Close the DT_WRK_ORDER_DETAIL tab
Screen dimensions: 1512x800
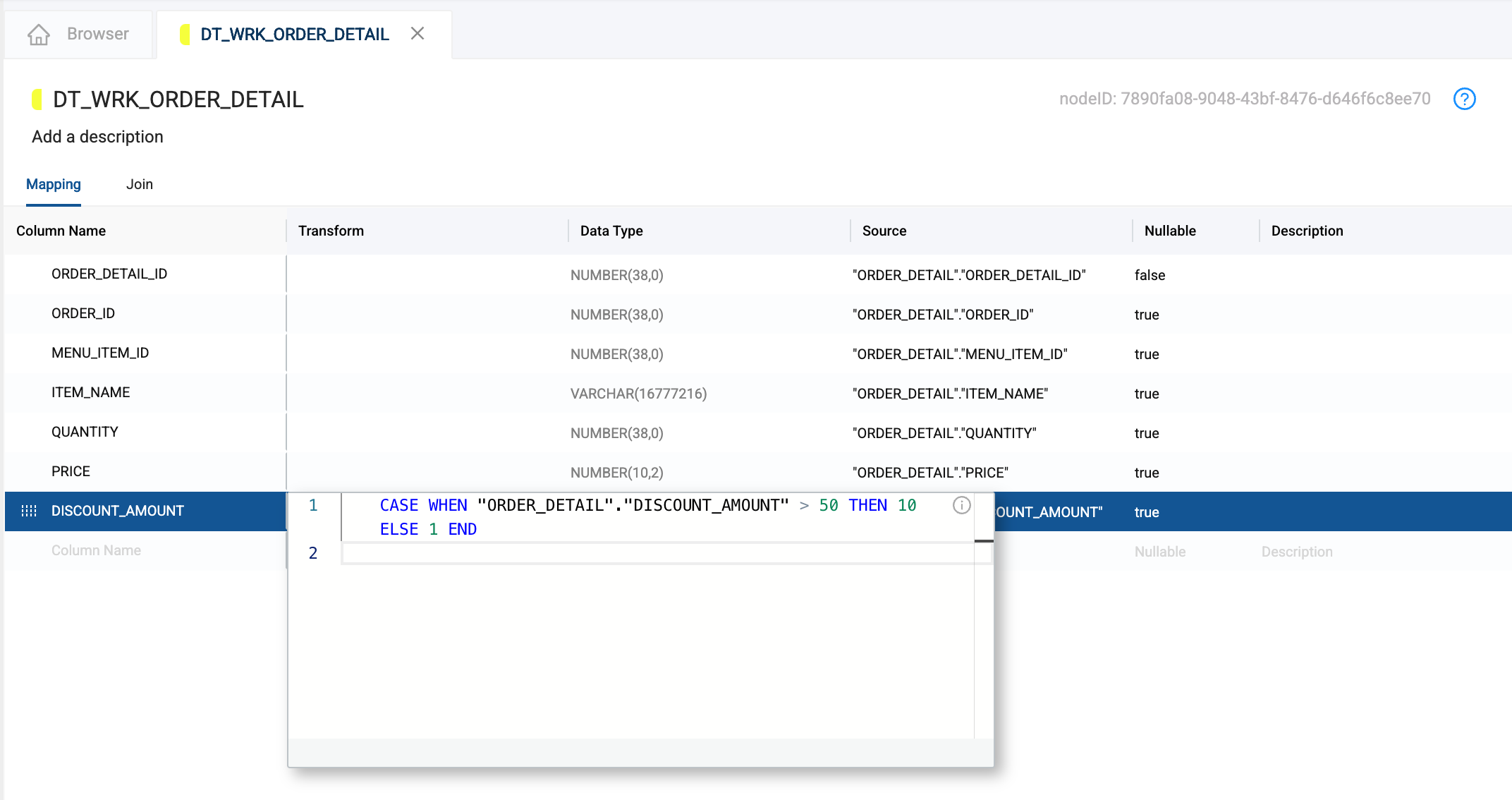click(417, 33)
